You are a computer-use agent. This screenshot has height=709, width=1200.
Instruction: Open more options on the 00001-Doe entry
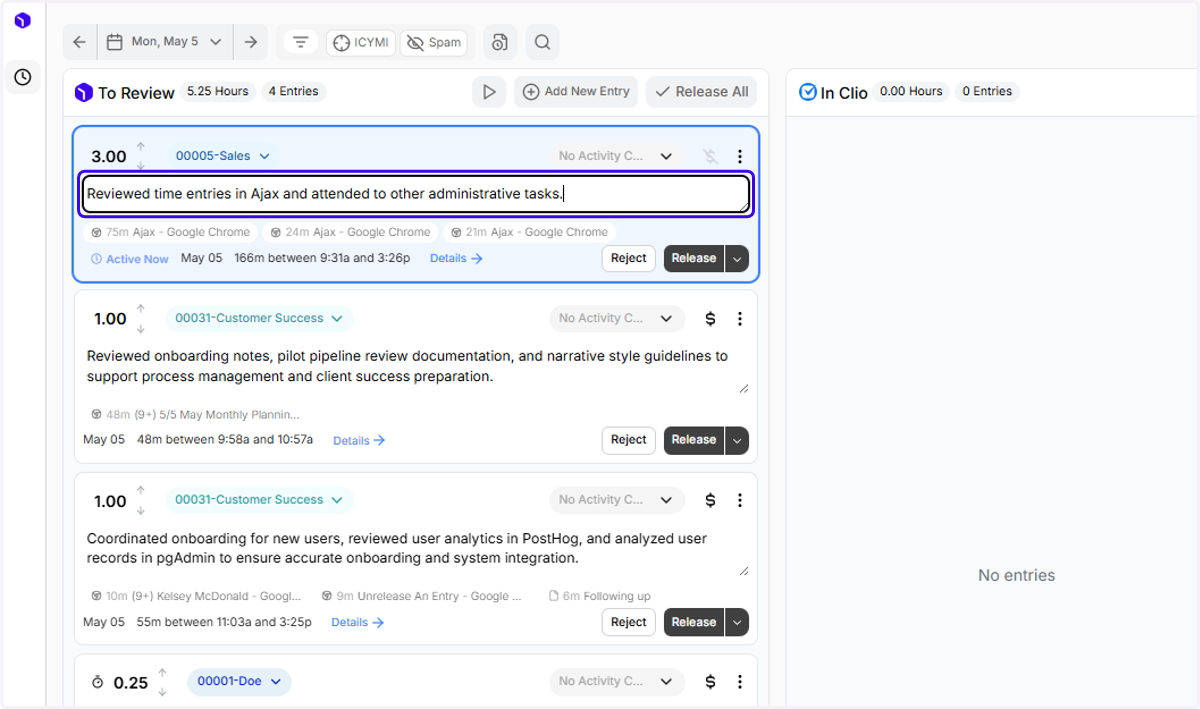tap(740, 682)
